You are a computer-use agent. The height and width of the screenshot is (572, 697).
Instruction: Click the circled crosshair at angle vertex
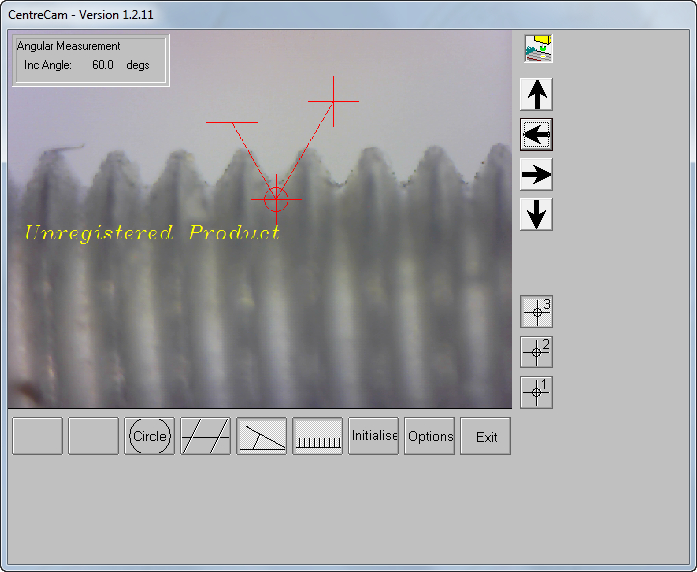(x=276, y=199)
